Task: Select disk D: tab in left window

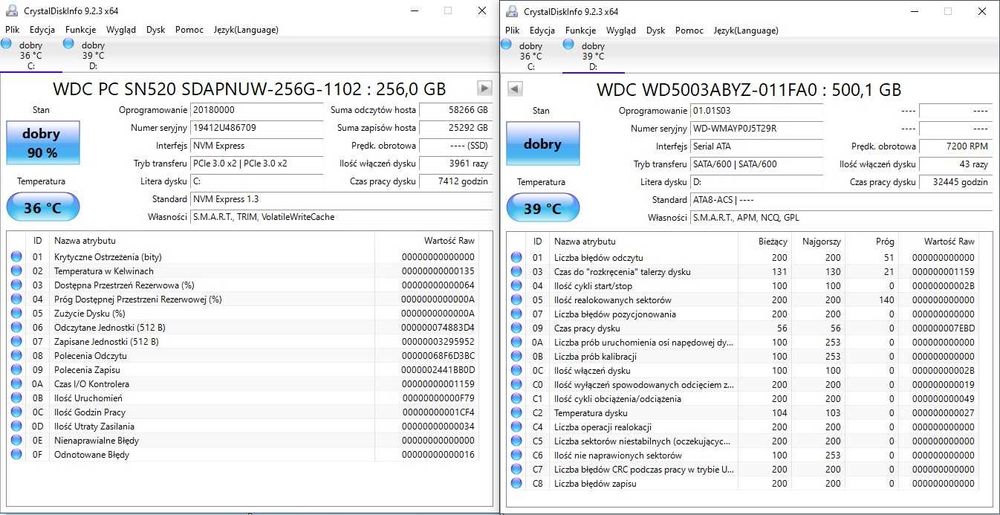Action: pyautogui.click(x=93, y=55)
